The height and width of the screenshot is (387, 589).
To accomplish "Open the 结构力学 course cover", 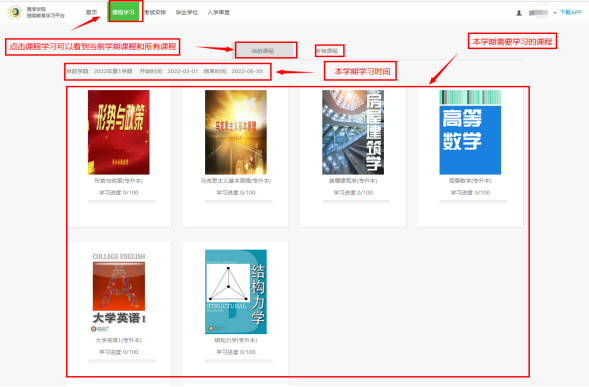I will coord(236,292).
